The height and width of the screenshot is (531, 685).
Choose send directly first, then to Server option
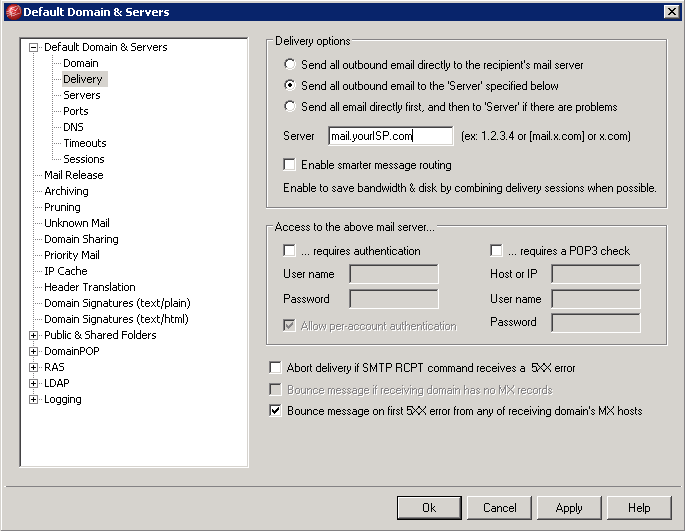click(290, 106)
